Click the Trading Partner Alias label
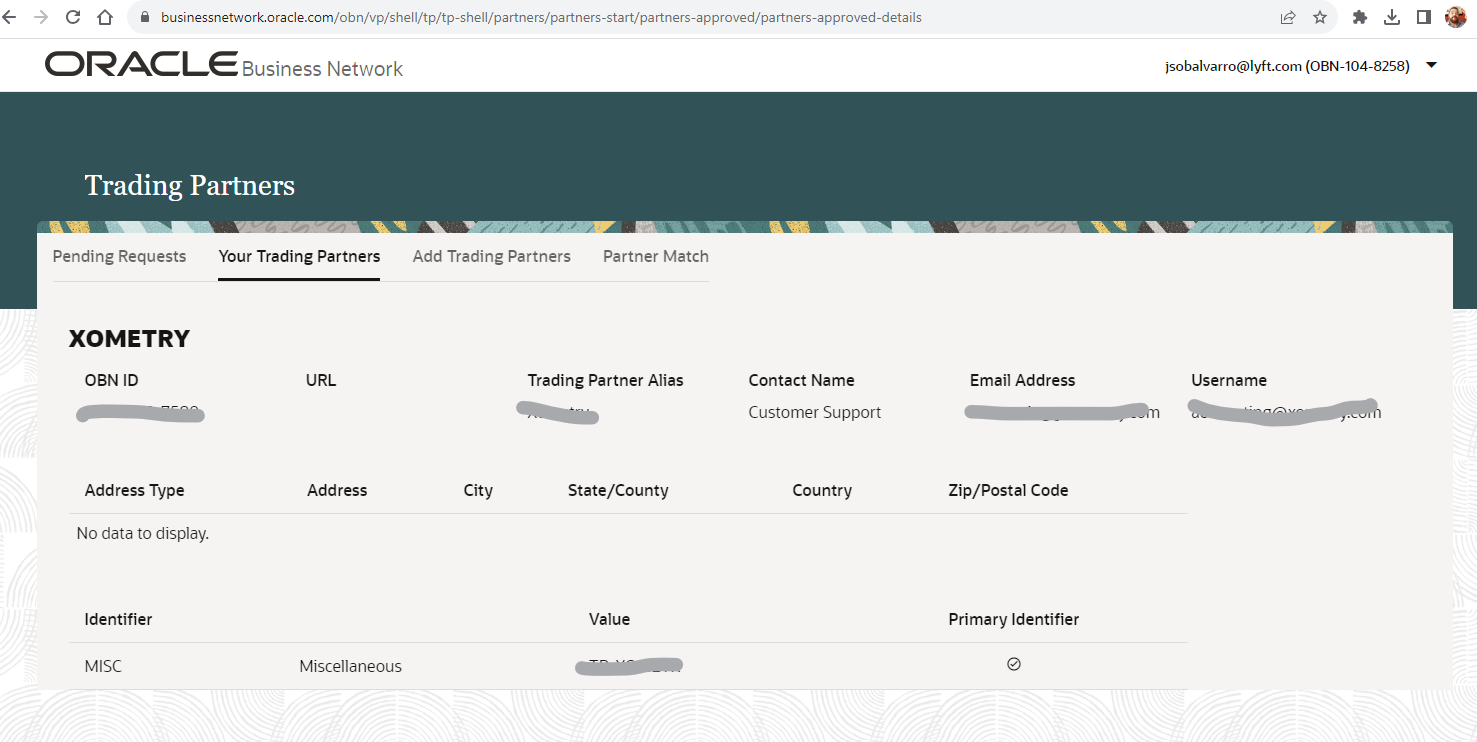The width and height of the screenshot is (1477, 742). pyautogui.click(x=605, y=380)
